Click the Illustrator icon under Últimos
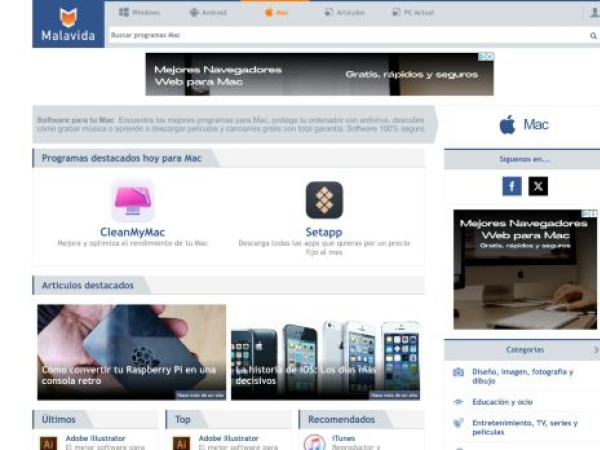600x450 pixels. [x=49, y=443]
